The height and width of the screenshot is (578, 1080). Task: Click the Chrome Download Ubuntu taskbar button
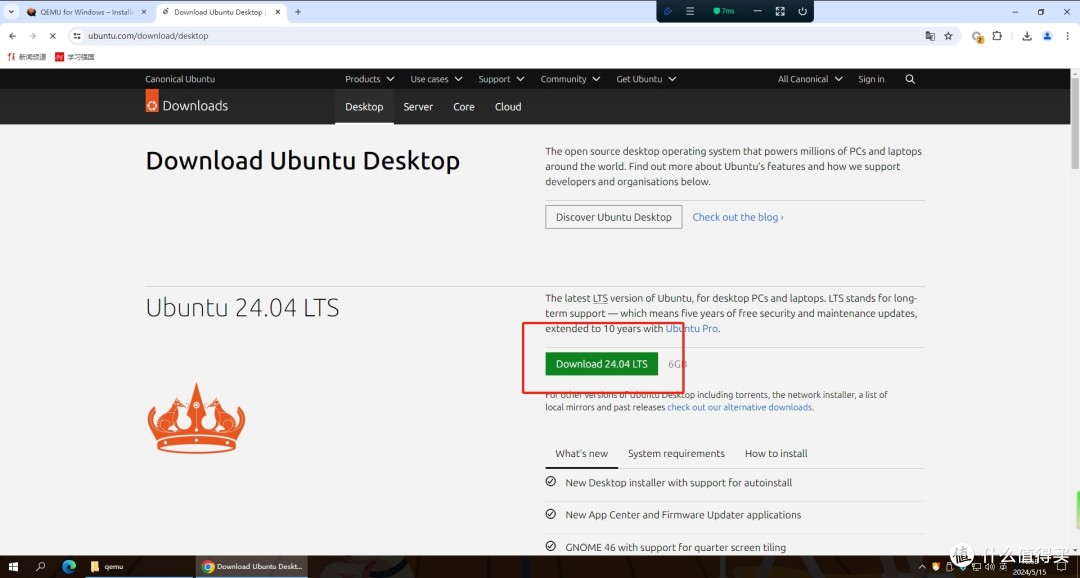tap(252, 567)
